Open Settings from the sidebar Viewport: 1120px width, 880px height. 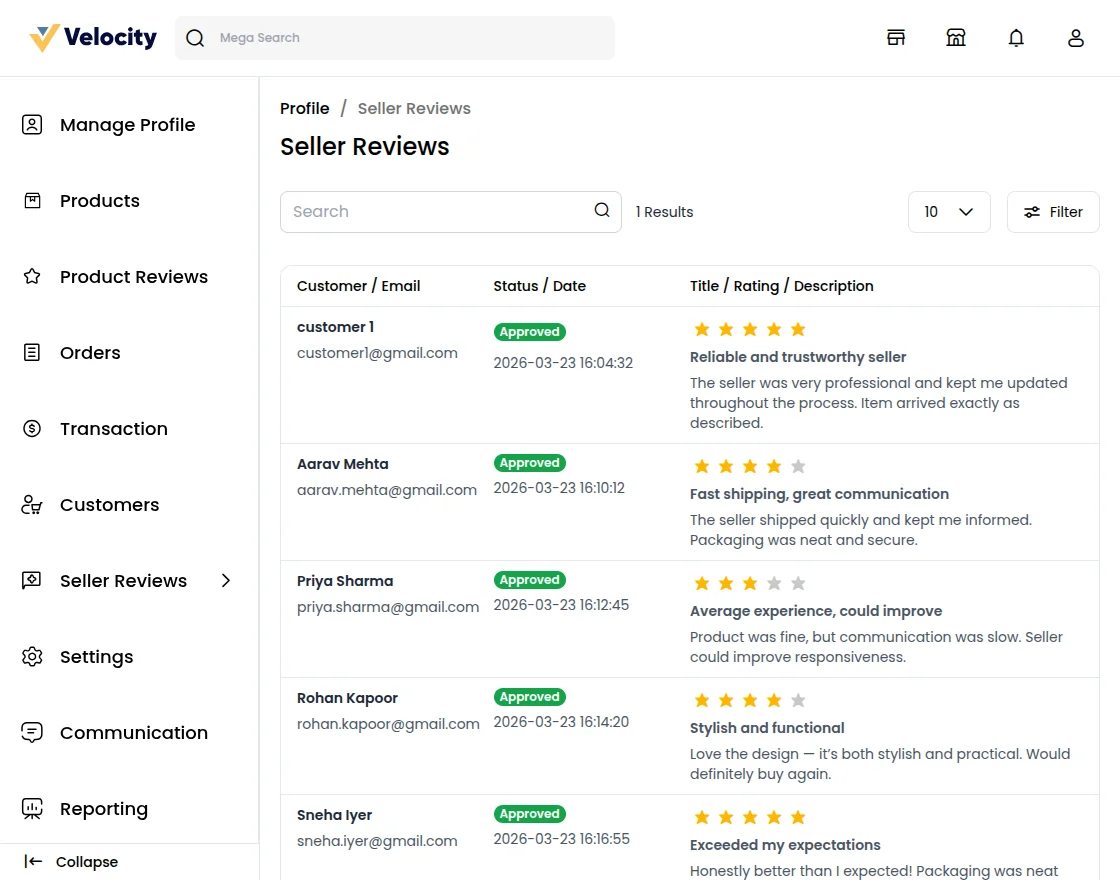(31, 656)
